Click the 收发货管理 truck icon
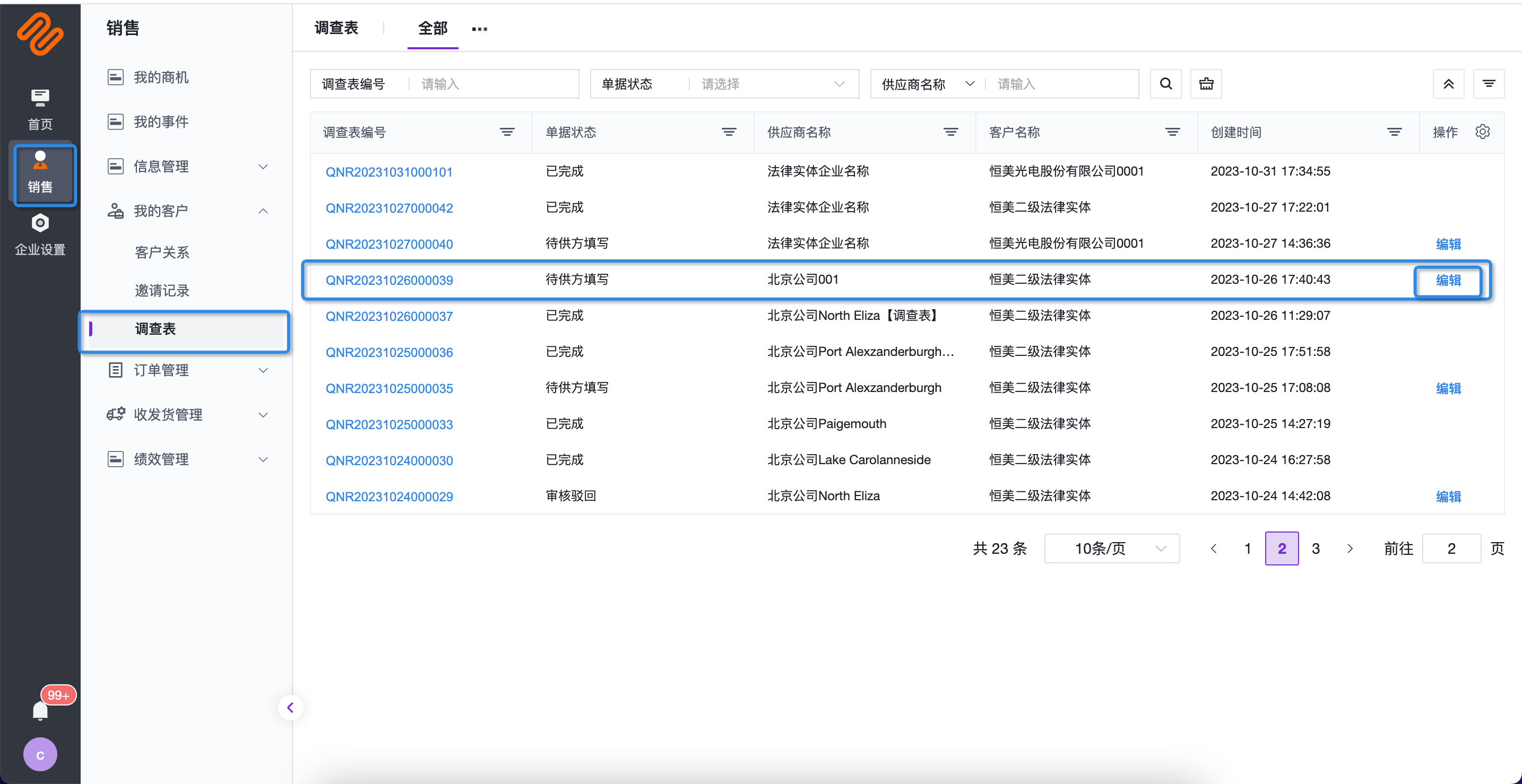The width and height of the screenshot is (1522, 784). 115,414
